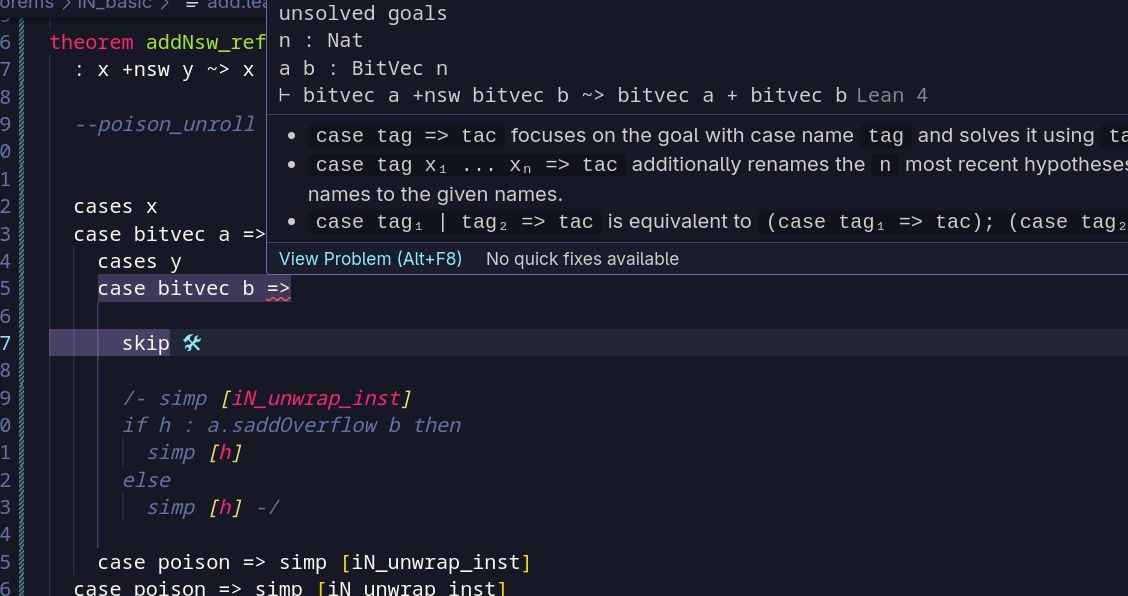Screen dimensions: 1128x596
Task: Select the add.lean breadcrumb file name
Action: [x=234, y=5]
